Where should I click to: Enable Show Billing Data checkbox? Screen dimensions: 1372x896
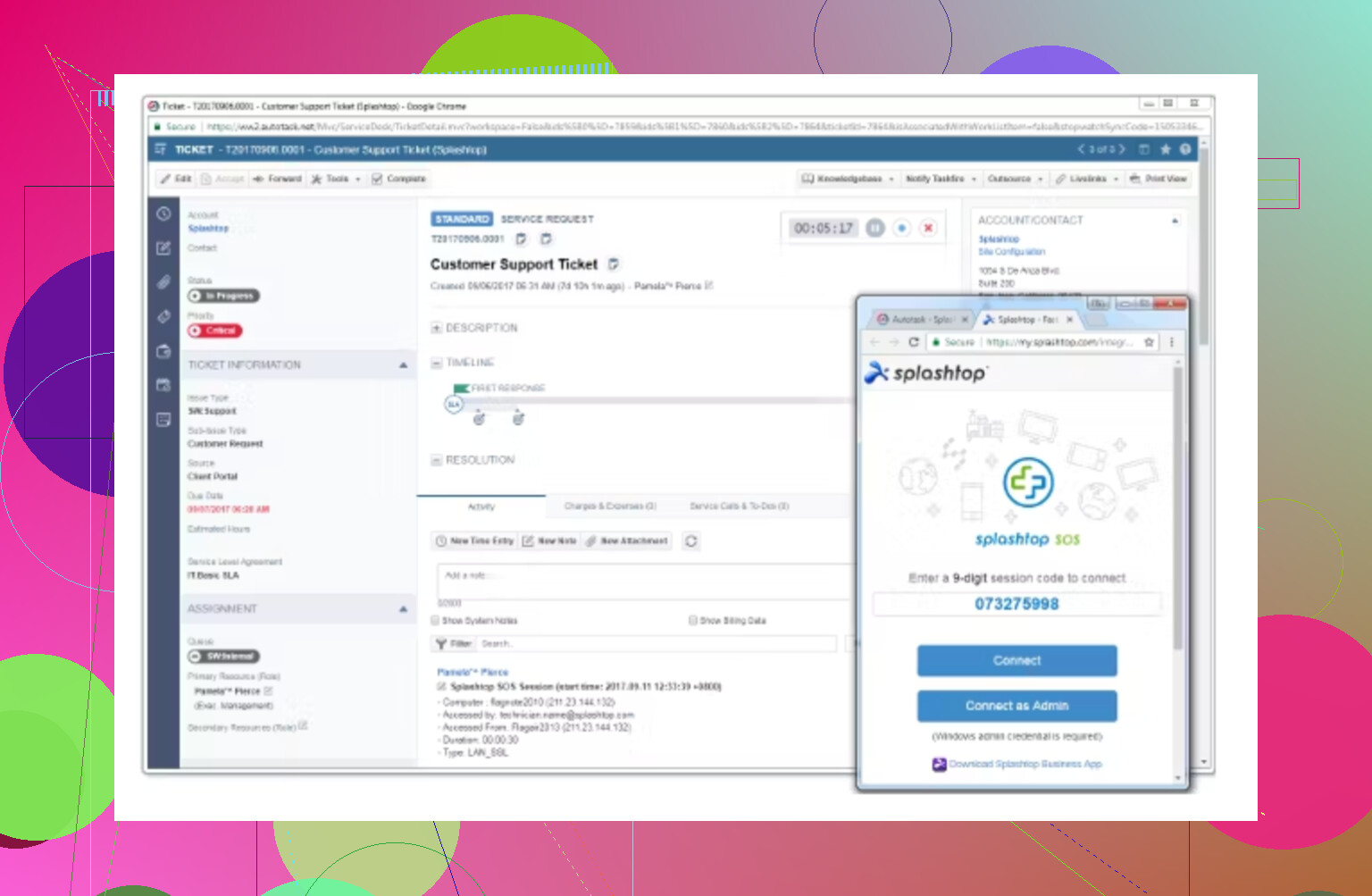[x=693, y=621]
